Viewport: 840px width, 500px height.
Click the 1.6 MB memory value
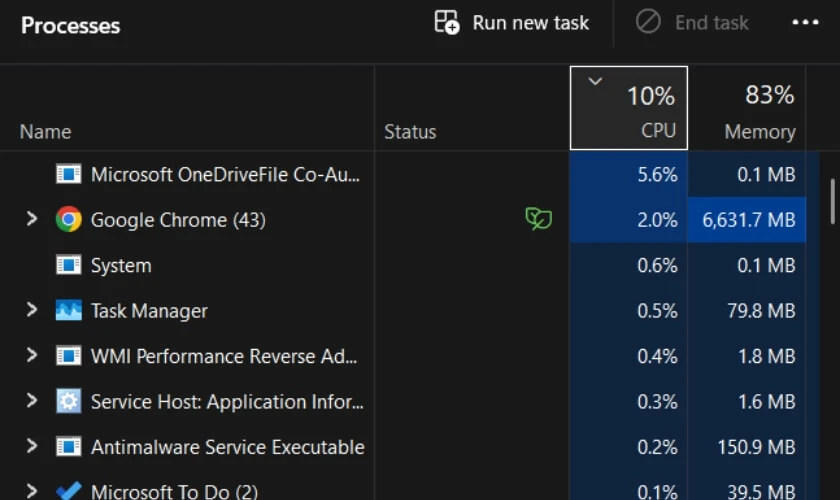[x=767, y=402]
